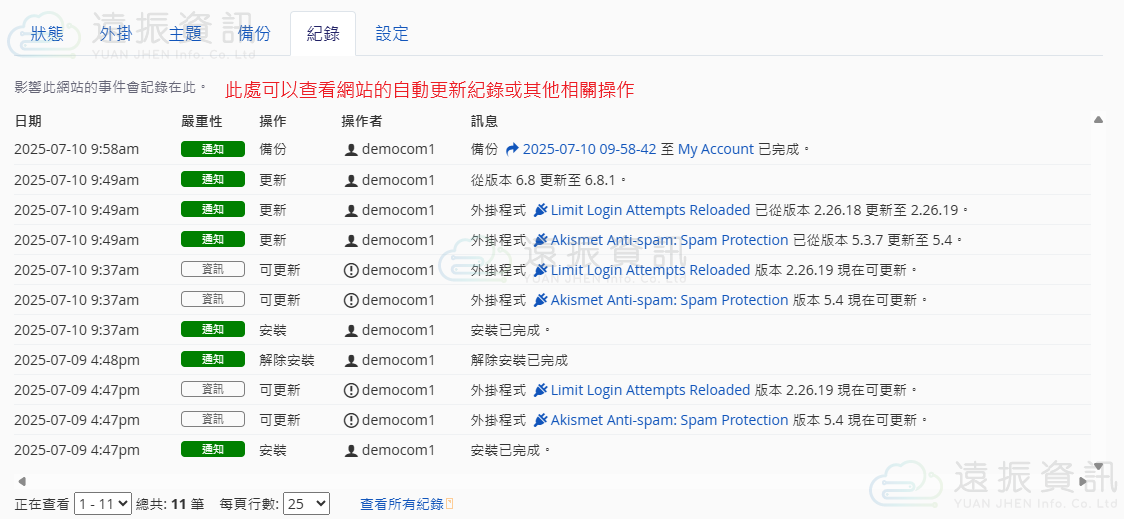Click user icon in the 備份 row
1124x519 pixels.
(351, 150)
